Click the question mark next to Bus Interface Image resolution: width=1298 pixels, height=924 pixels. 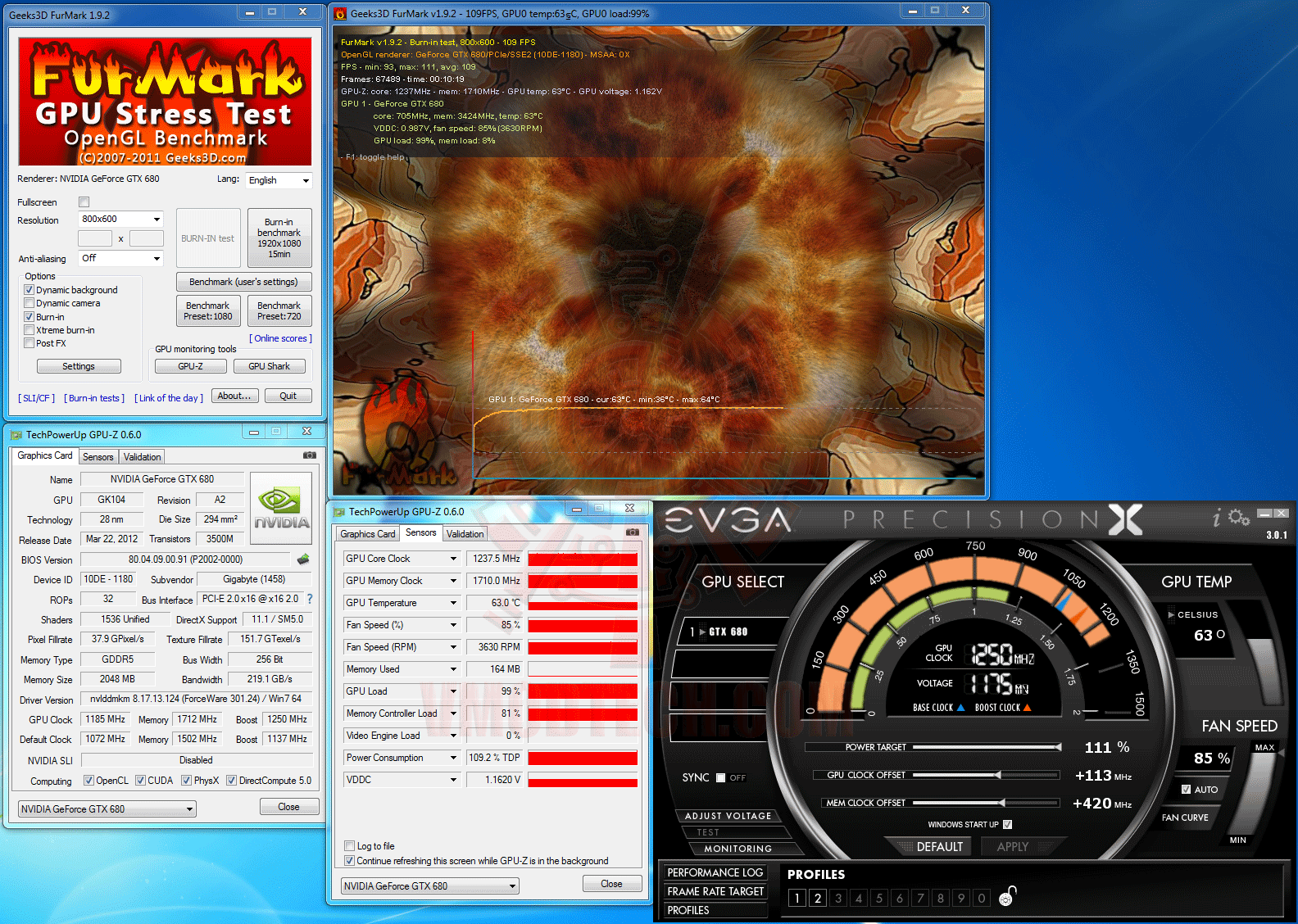tap(310, 599)
